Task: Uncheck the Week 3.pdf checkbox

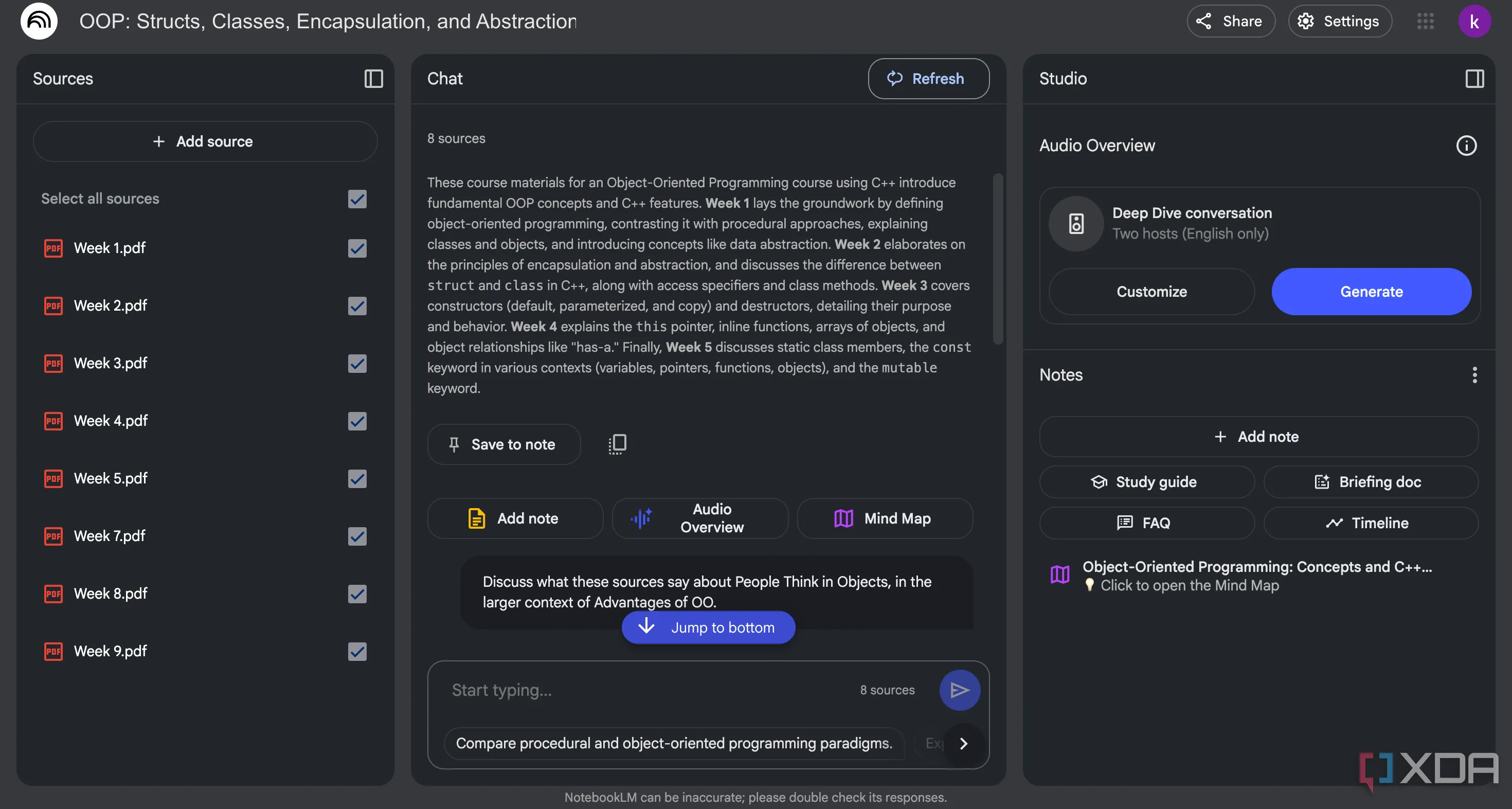Action: point(357,364)
